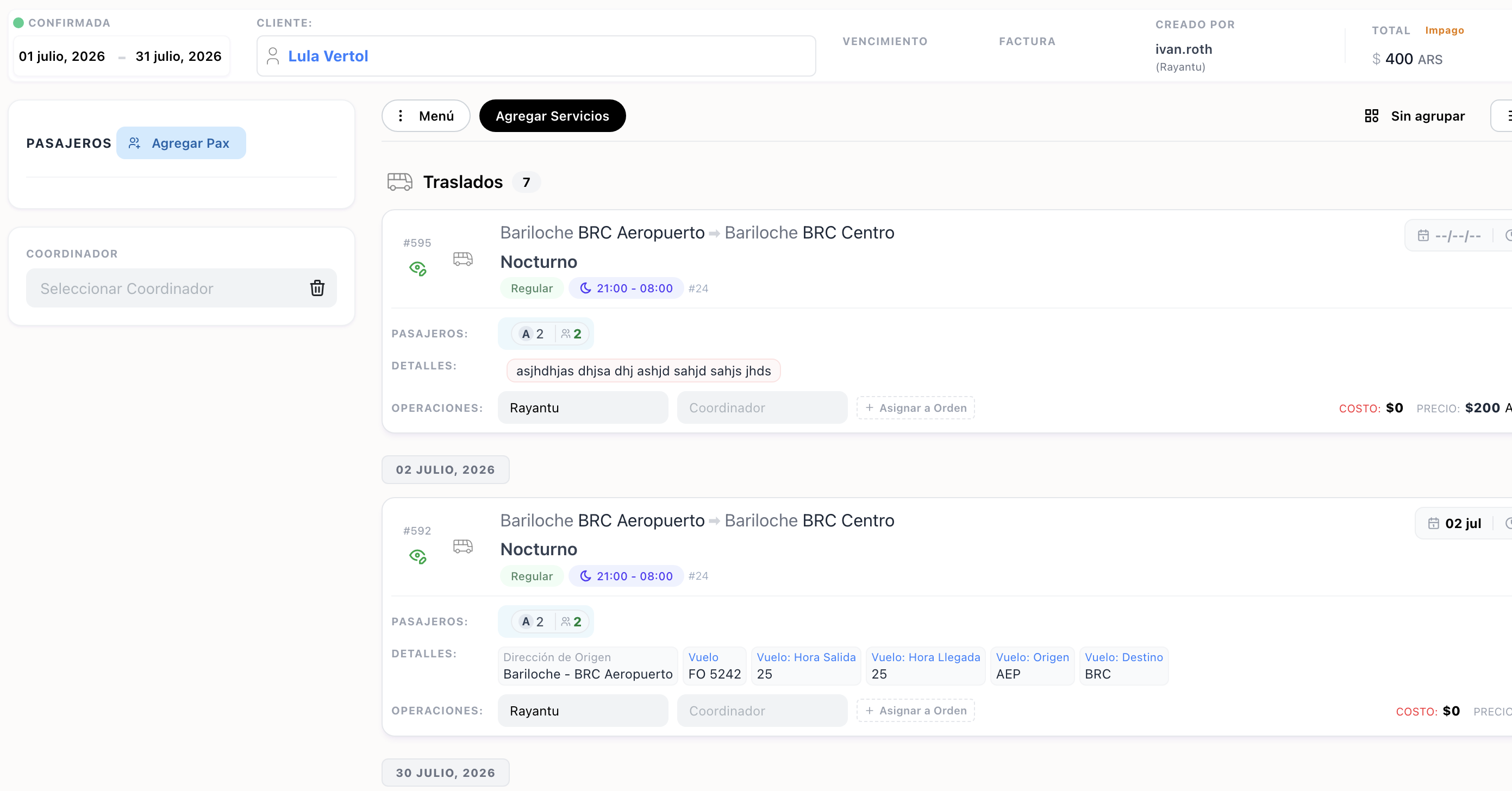Edit Vuelo FO 5242 detail field
1512x791 pixels.
click(714, 666)
